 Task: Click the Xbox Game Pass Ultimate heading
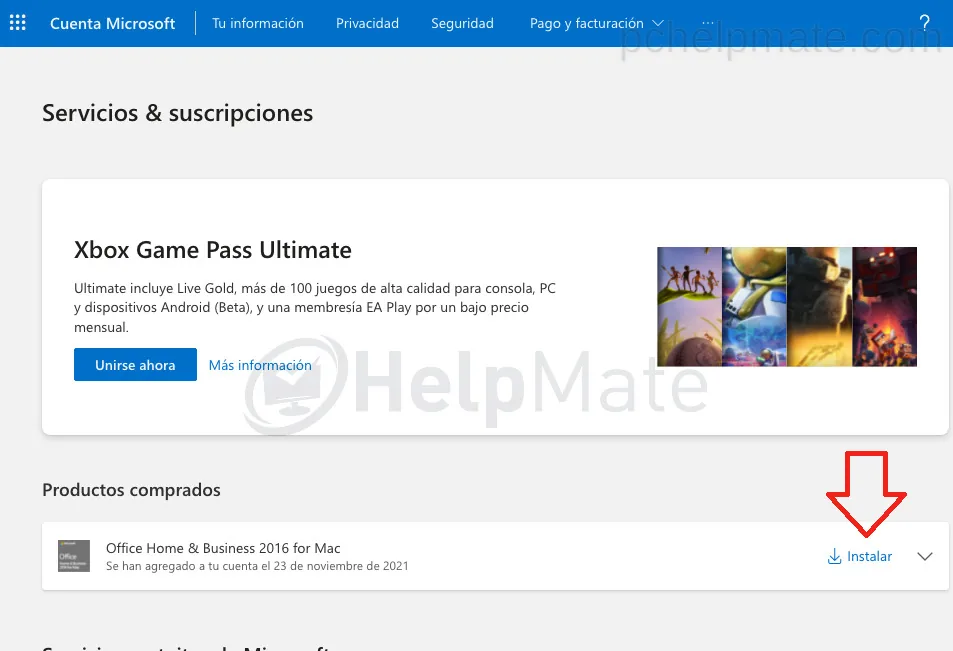(213, 250)
